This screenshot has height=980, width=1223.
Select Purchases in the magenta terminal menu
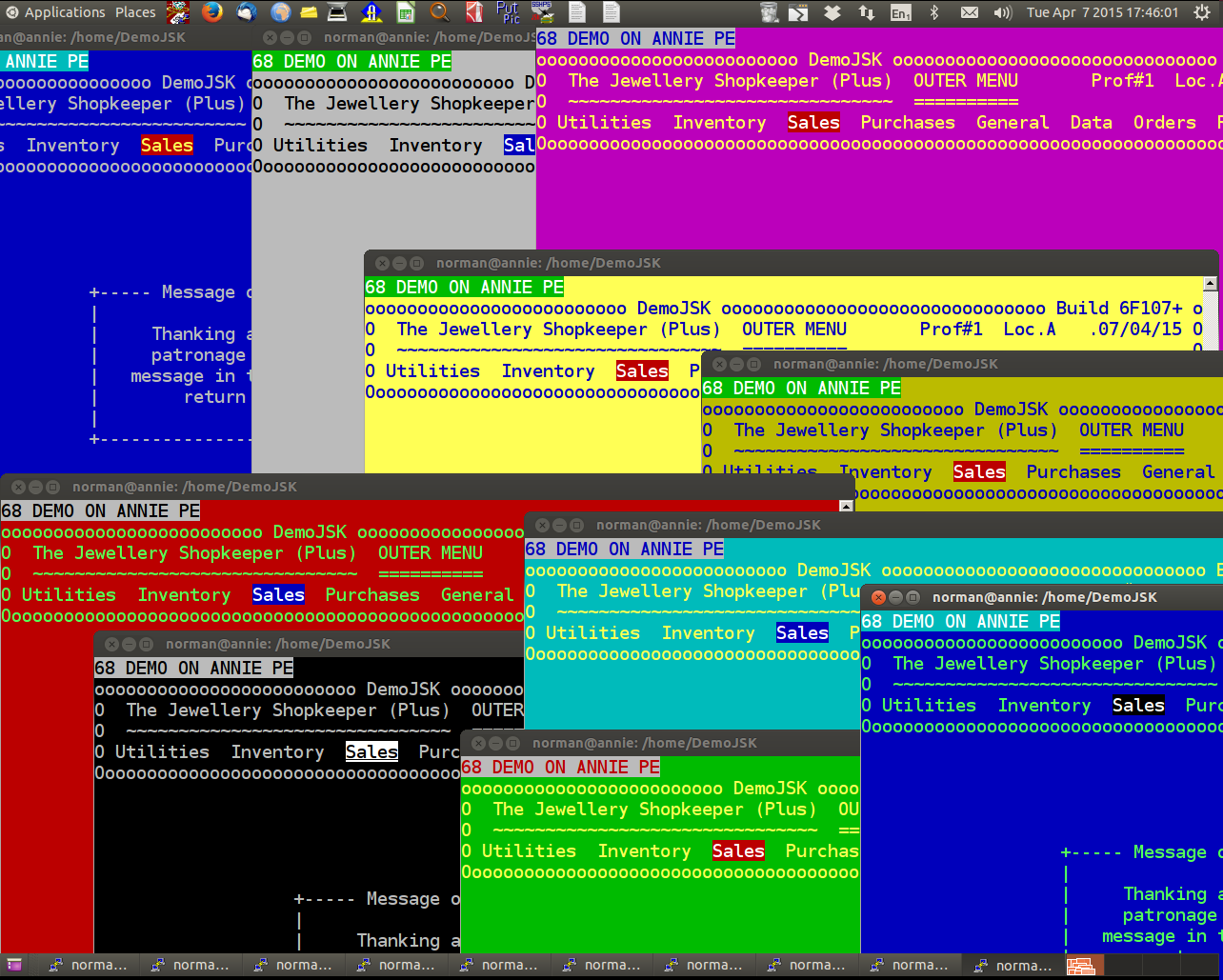tap(908, 122)
